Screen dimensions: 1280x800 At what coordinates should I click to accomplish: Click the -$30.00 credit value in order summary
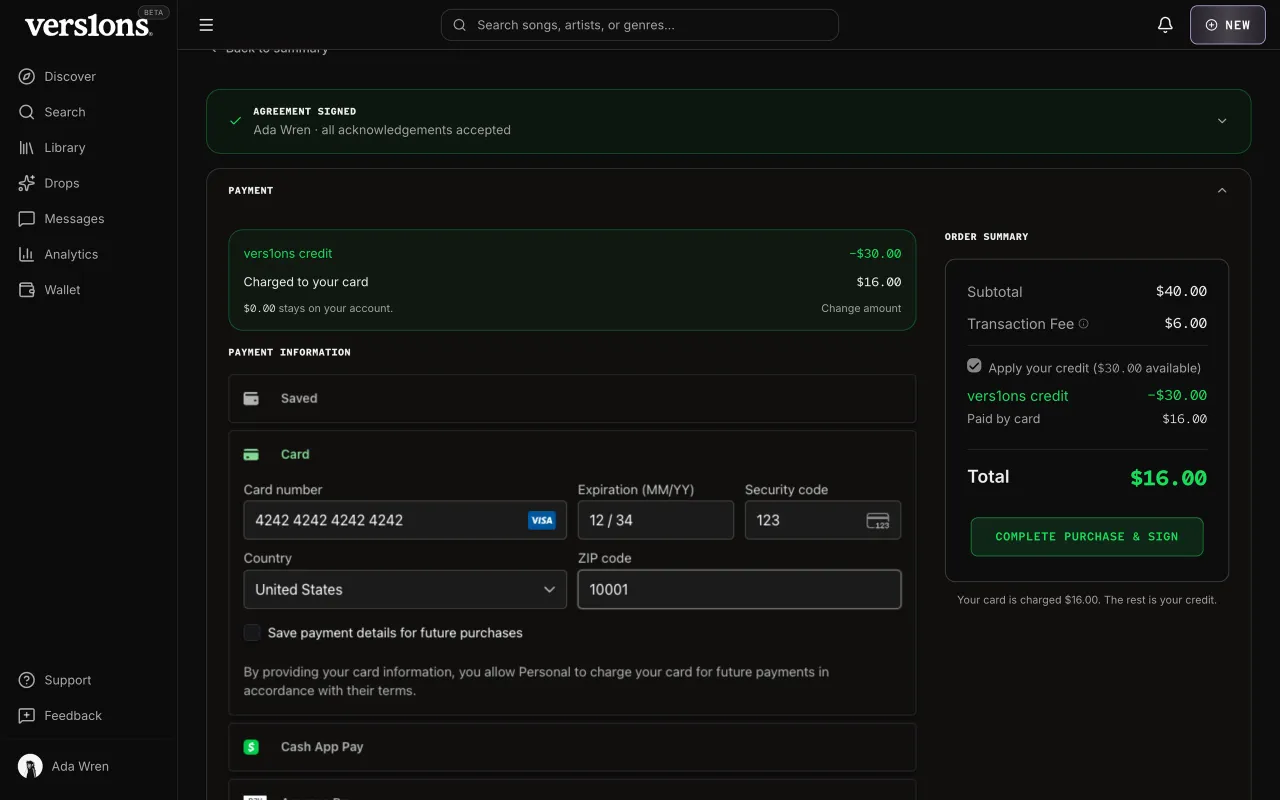(1177, 395)
